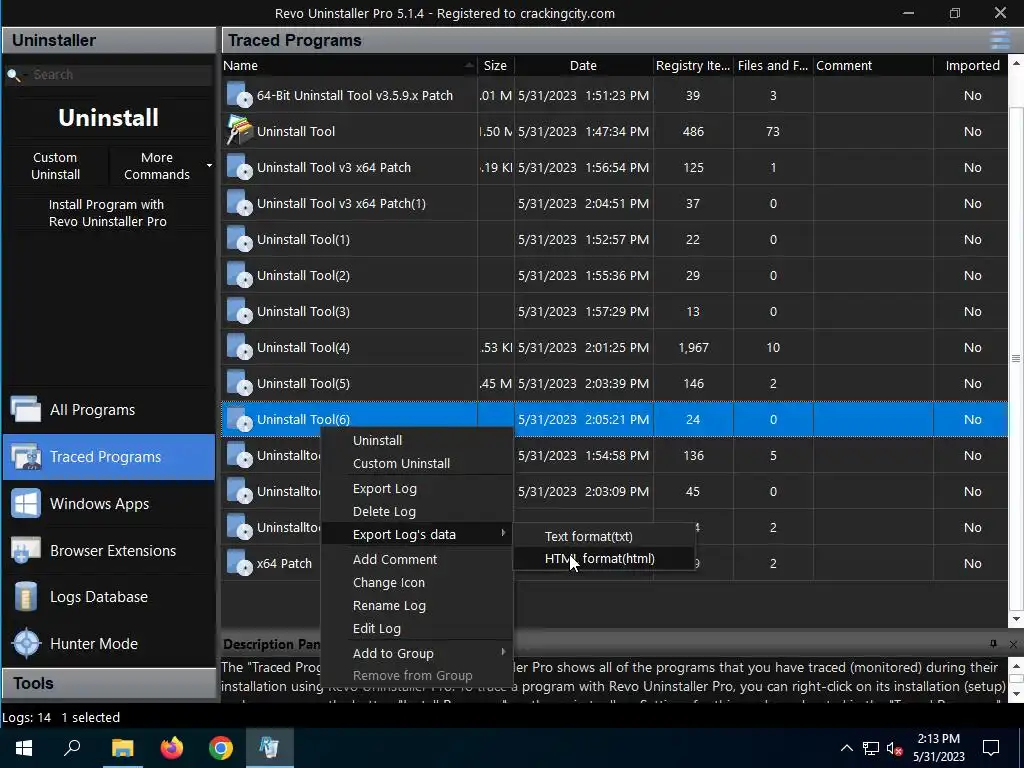The image size is (1024, 768).
Task: Click the icon beside Uninstall Tool v3 x64 Patch(1)
Action: coord(239,203)
